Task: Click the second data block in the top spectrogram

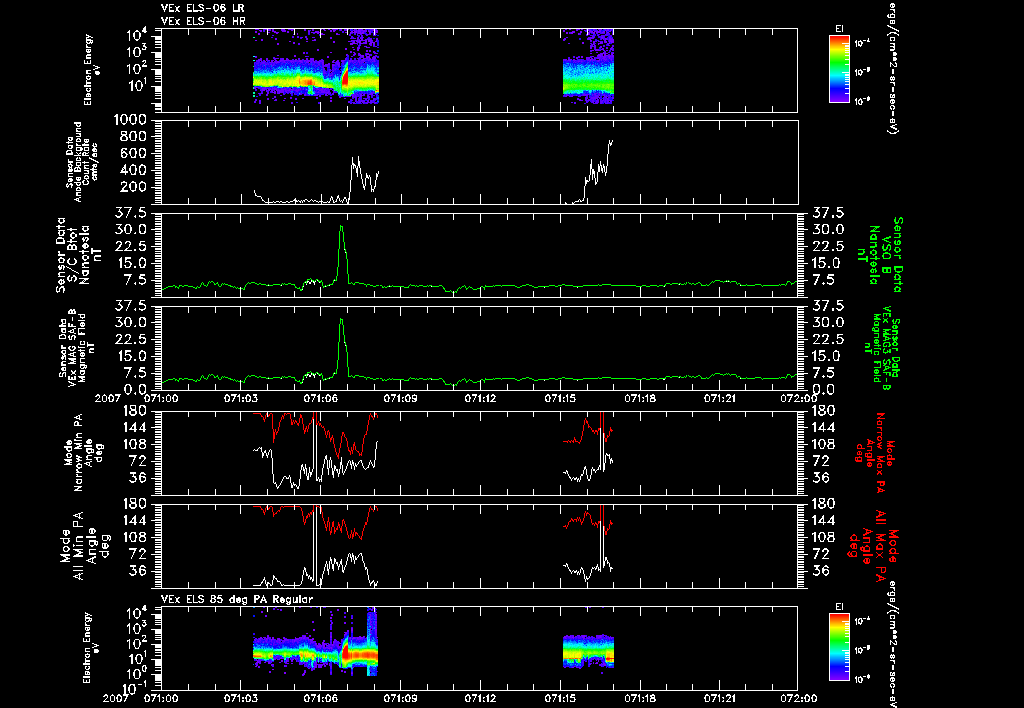Action: click(x=588, y=65)
